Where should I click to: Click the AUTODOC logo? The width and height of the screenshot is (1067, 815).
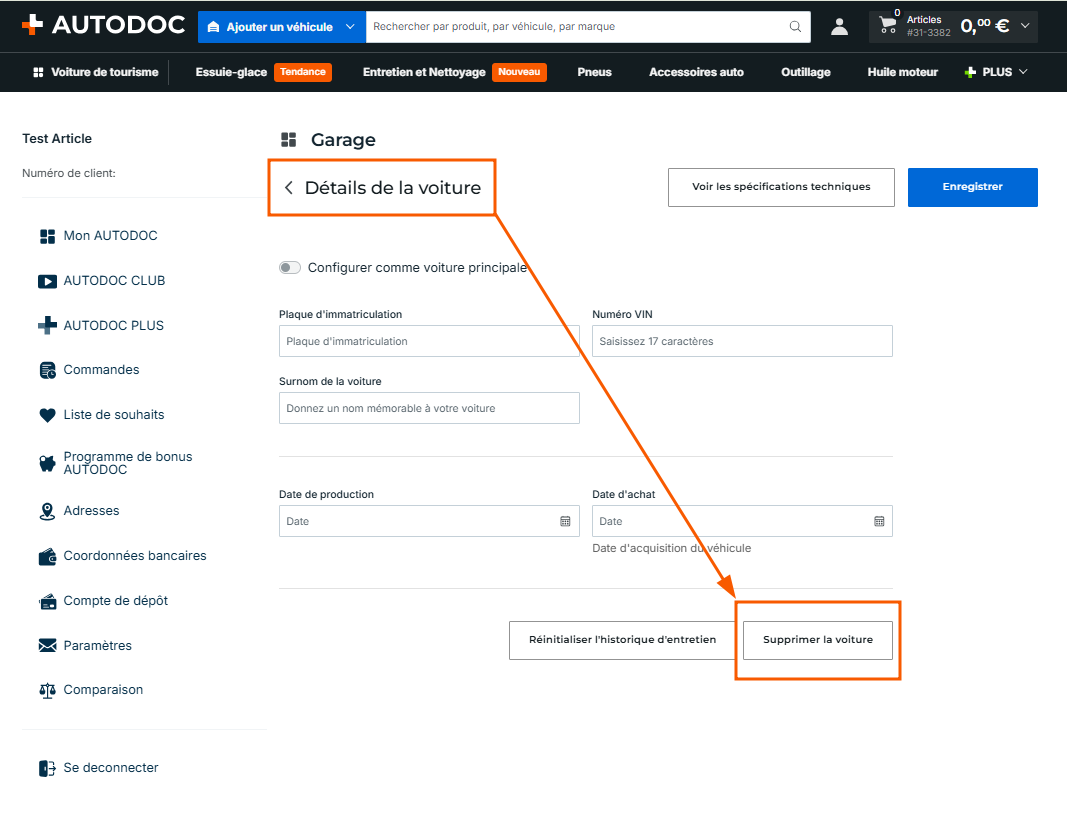click(x=103, y=25)
